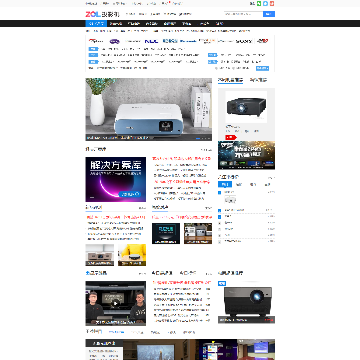Image resolution: width=360 pixels, height=360 pixels.
Task: Click the green share icon at top right
Action: pos(259,4)
